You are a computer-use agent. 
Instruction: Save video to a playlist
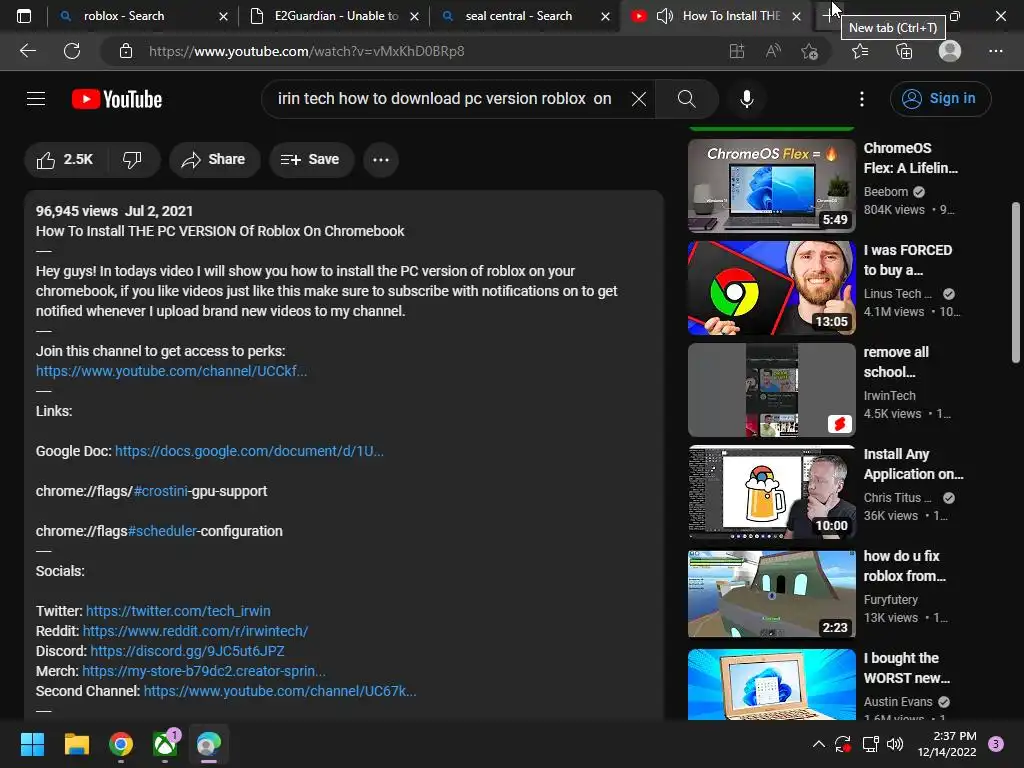(311, 159)
